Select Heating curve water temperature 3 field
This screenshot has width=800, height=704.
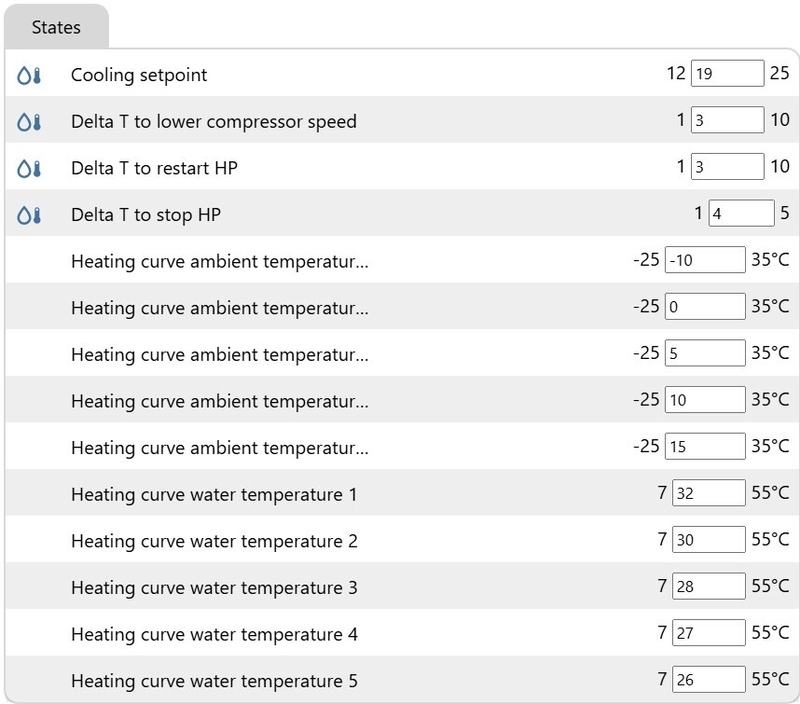point(709,586)
